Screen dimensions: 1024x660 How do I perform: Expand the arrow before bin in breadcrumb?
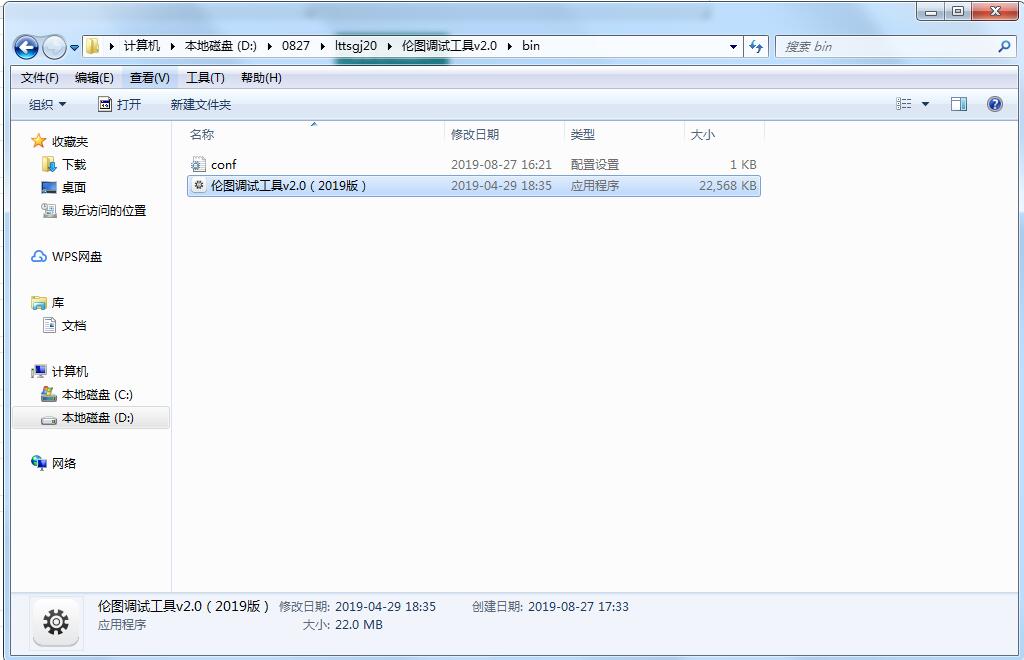click(509, 46)
